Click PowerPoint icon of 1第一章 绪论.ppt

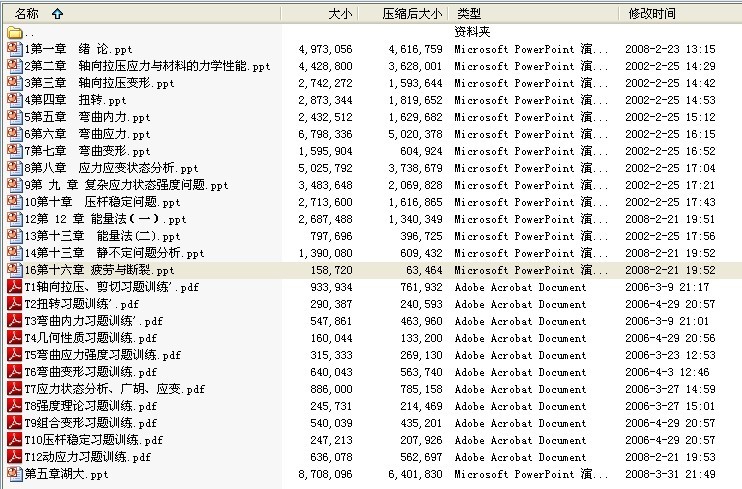pyautogui.click(x=15, y=49)
